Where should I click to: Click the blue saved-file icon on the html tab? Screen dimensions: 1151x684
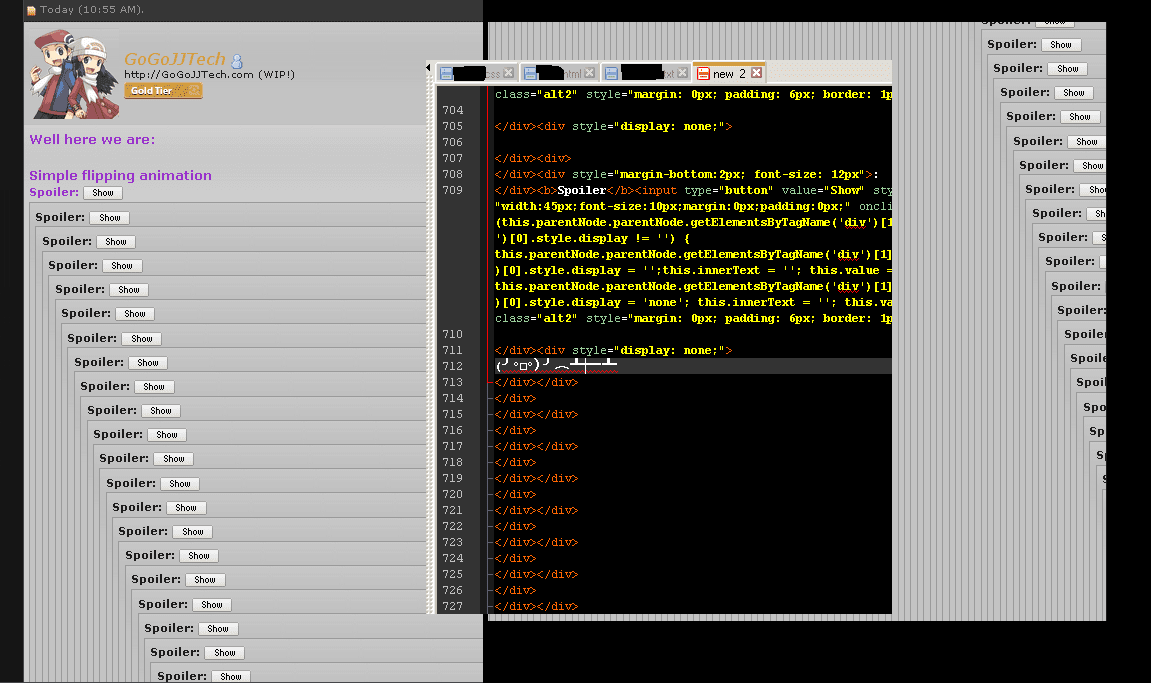[530, 73]
